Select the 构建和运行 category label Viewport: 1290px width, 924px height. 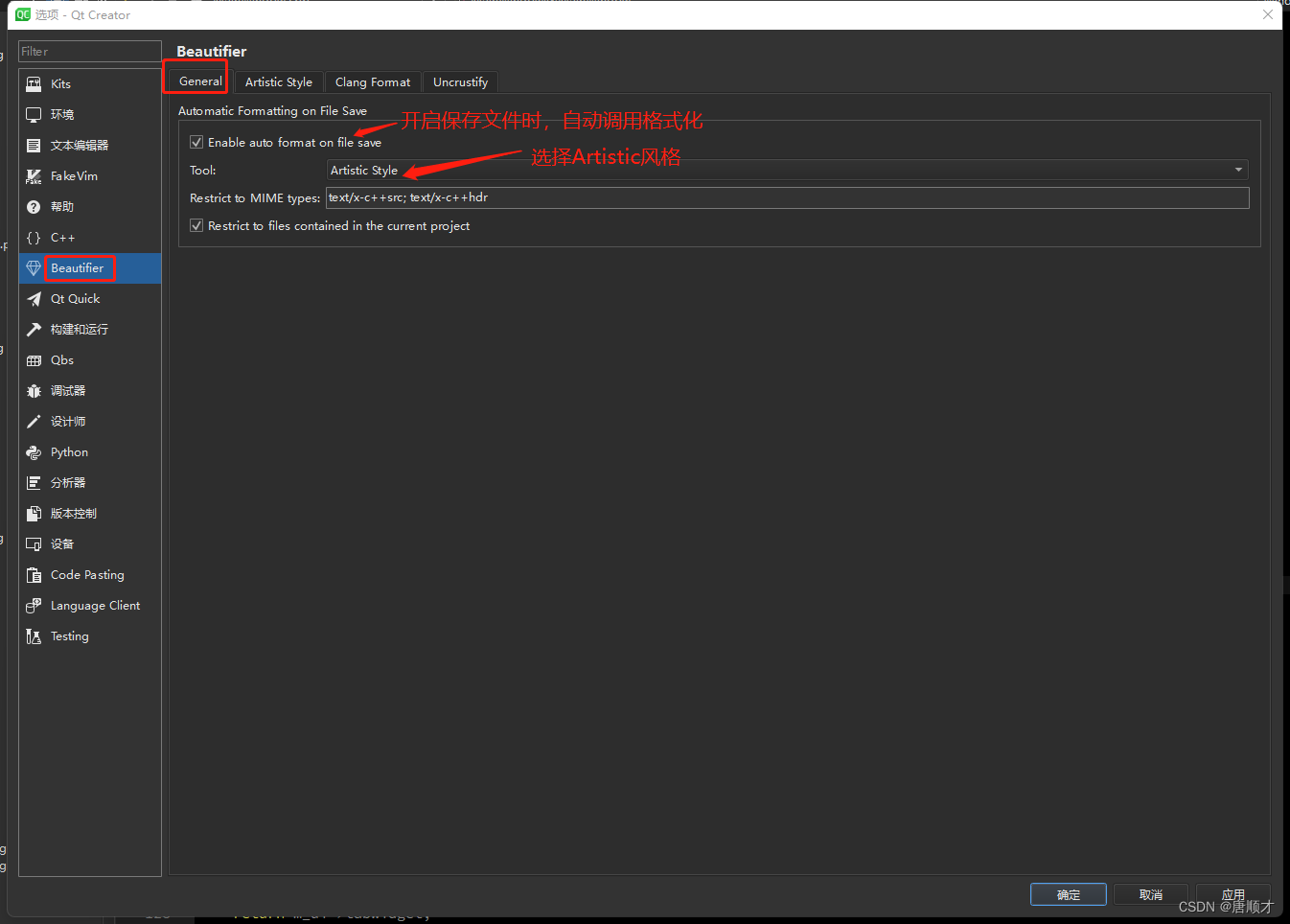click(x=80, y=330)
